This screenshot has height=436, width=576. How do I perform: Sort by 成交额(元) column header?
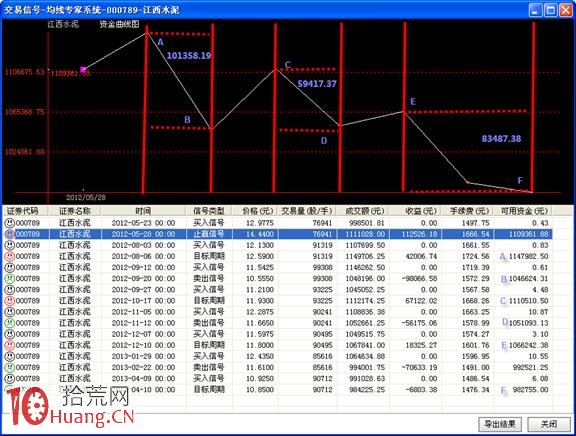point(363,211)
